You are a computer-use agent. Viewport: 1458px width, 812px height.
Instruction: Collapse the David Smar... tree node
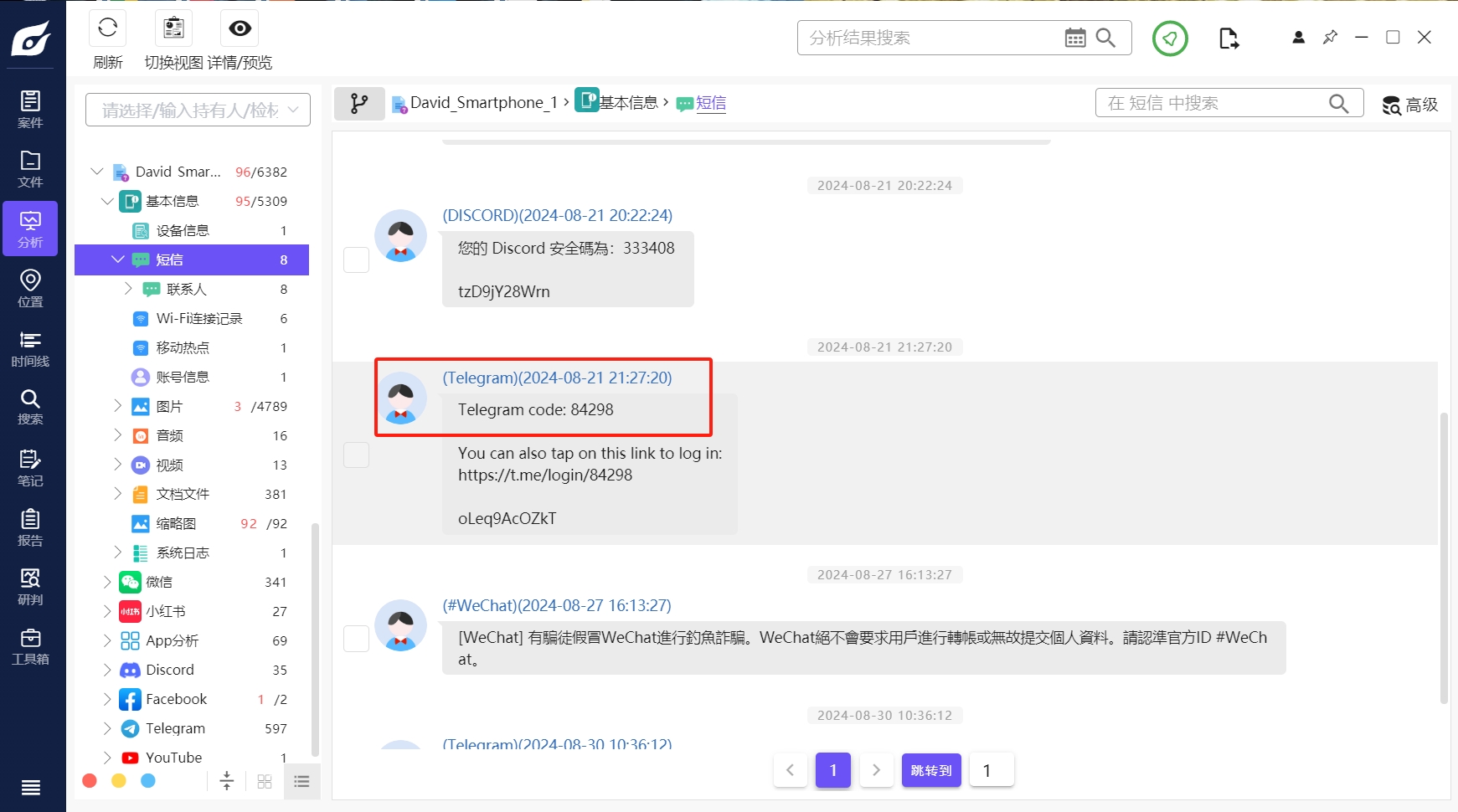click(97, 172)
